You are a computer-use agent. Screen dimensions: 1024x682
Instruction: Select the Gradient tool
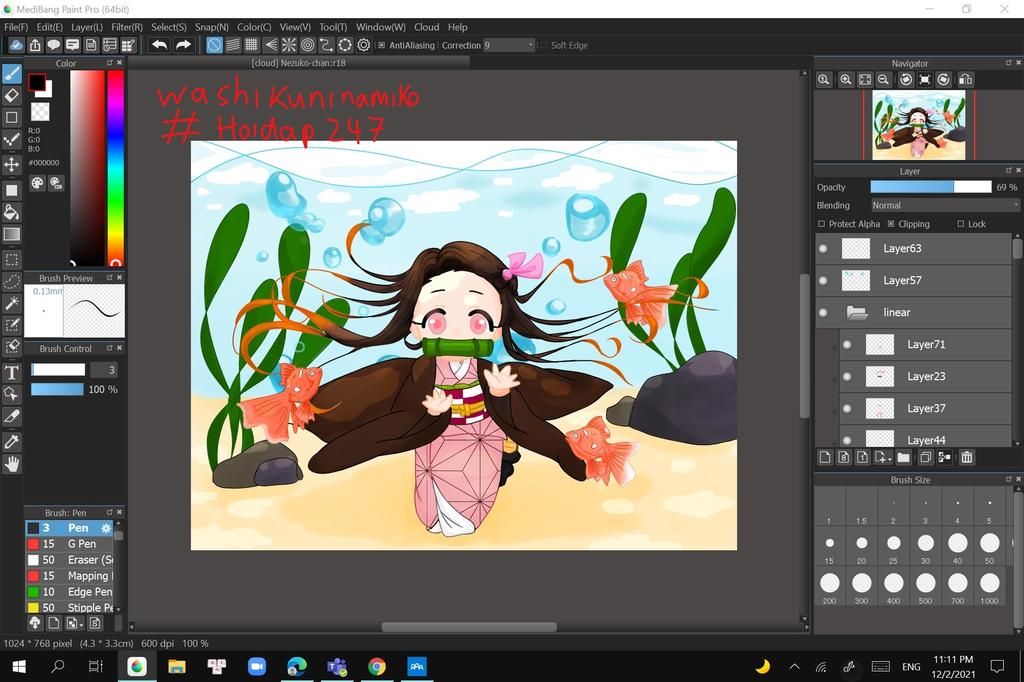[x=12, y=234]
